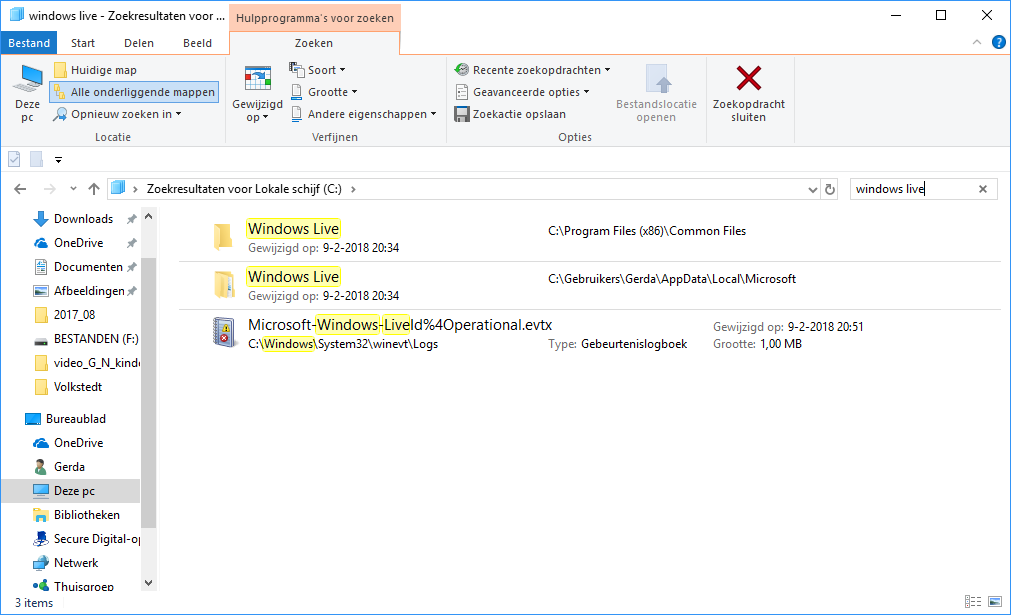Select the Zoeken ribbon tab
This screenshot has height=615, width=1011.
[x=314, y=43]
